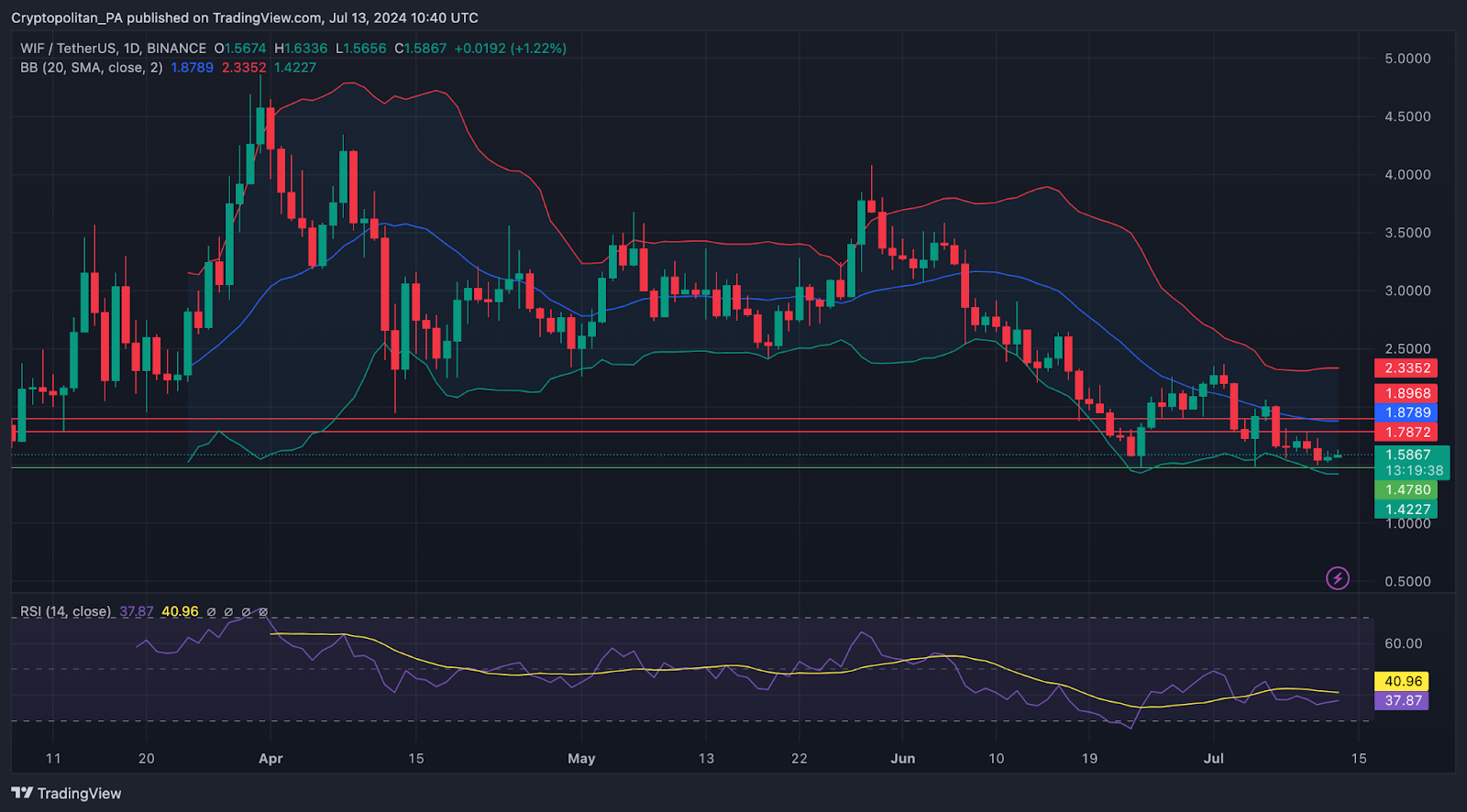Click the BB upper value 2.3352 in legend
This screenshot has height=812, width=1467.
click(244, 68)
